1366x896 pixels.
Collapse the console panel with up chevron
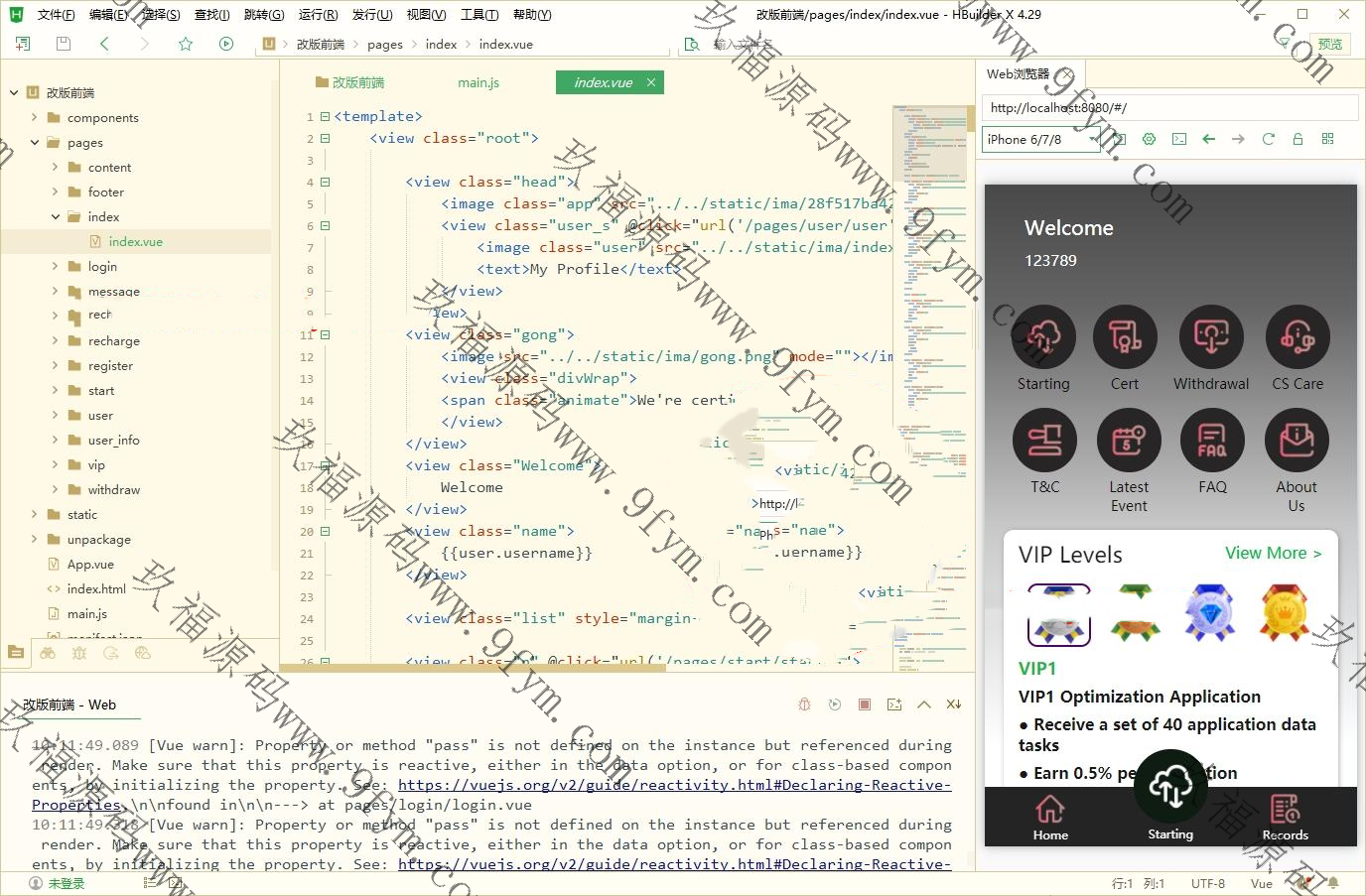coord(924,704)
